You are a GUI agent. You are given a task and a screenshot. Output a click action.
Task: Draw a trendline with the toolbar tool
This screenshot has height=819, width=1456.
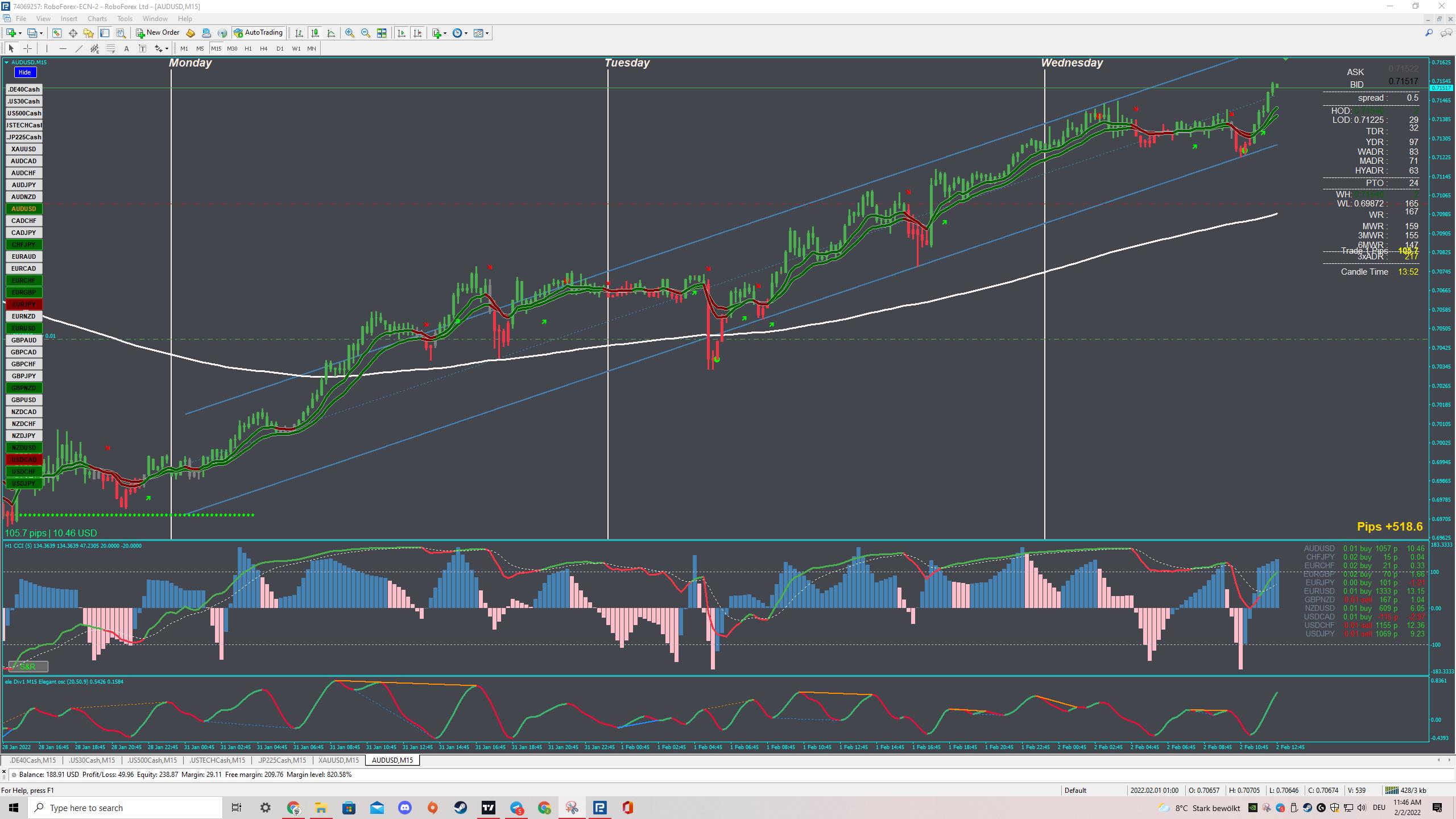point(79,48)
